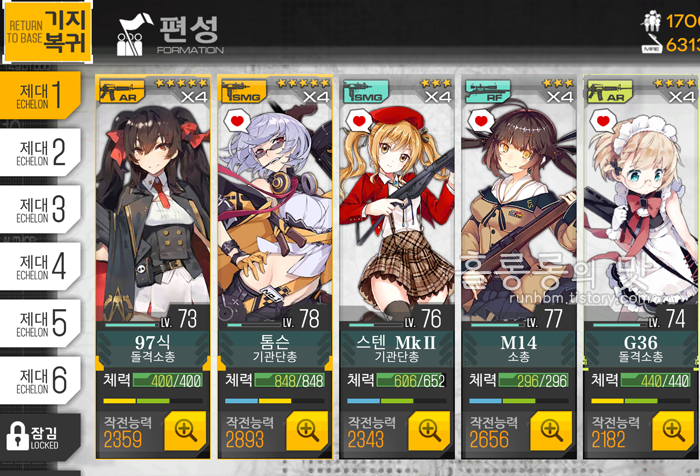Click the RF type badge on M14

point(488,92)
